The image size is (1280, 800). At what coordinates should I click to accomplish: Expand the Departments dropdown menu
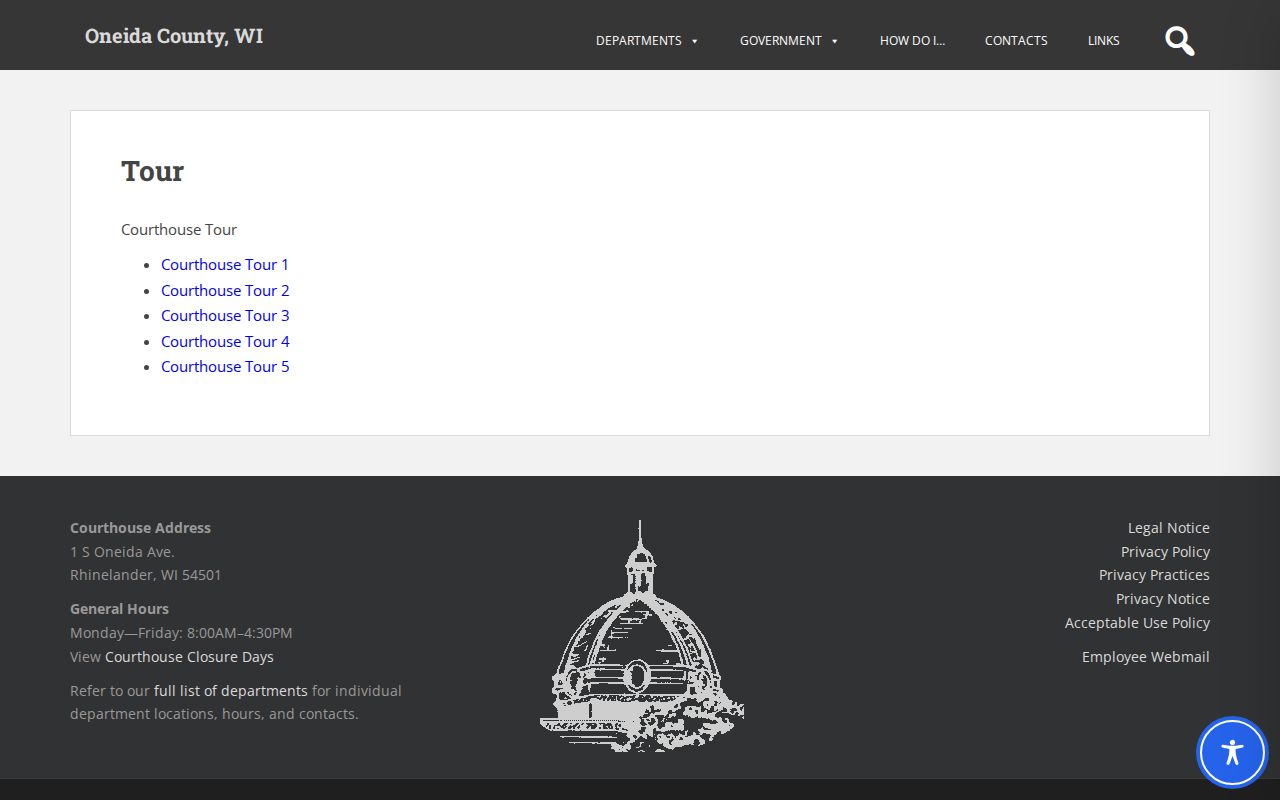point(647,41)
